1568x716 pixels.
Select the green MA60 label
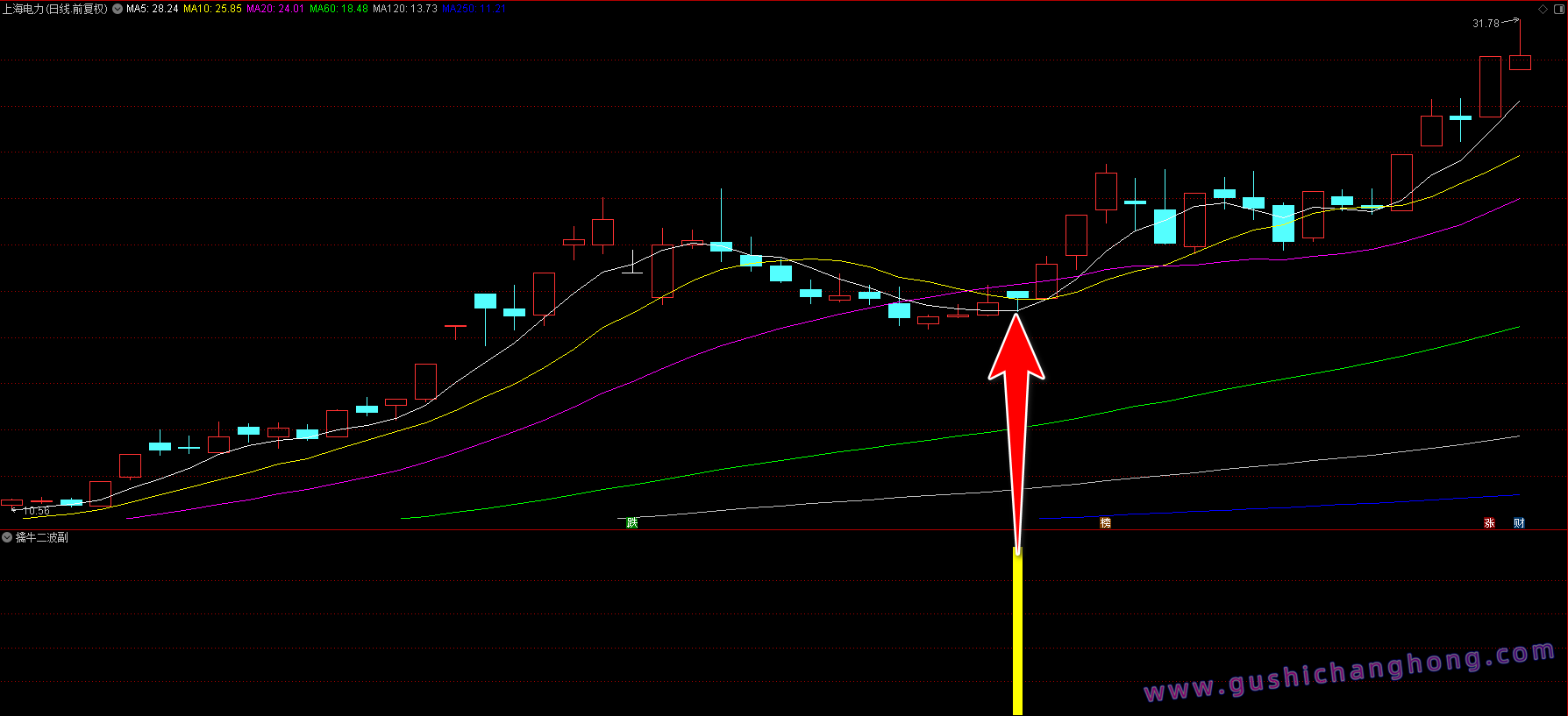coord(339,9)
